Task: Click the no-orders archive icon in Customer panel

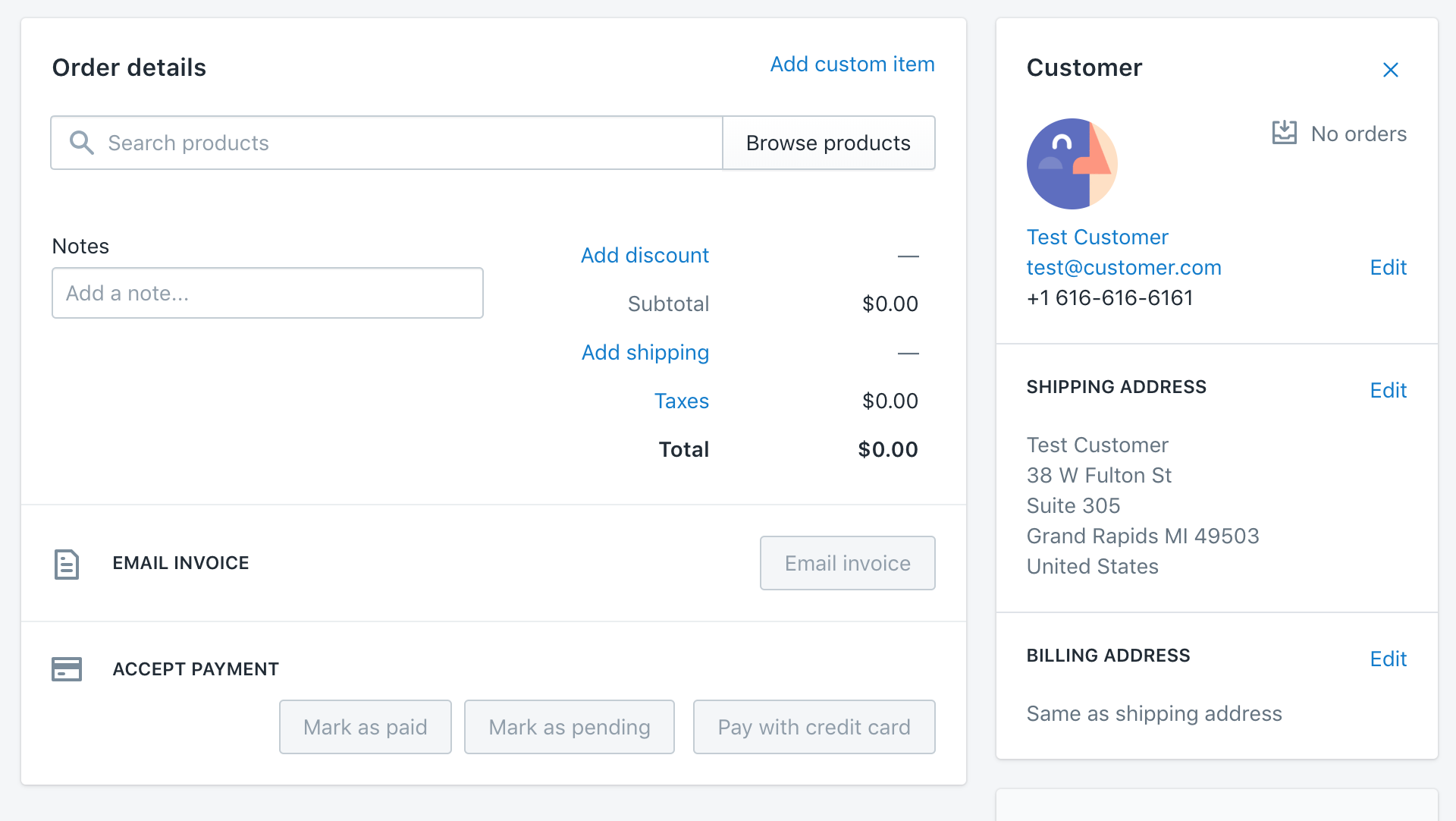Action: (1284, 132)
